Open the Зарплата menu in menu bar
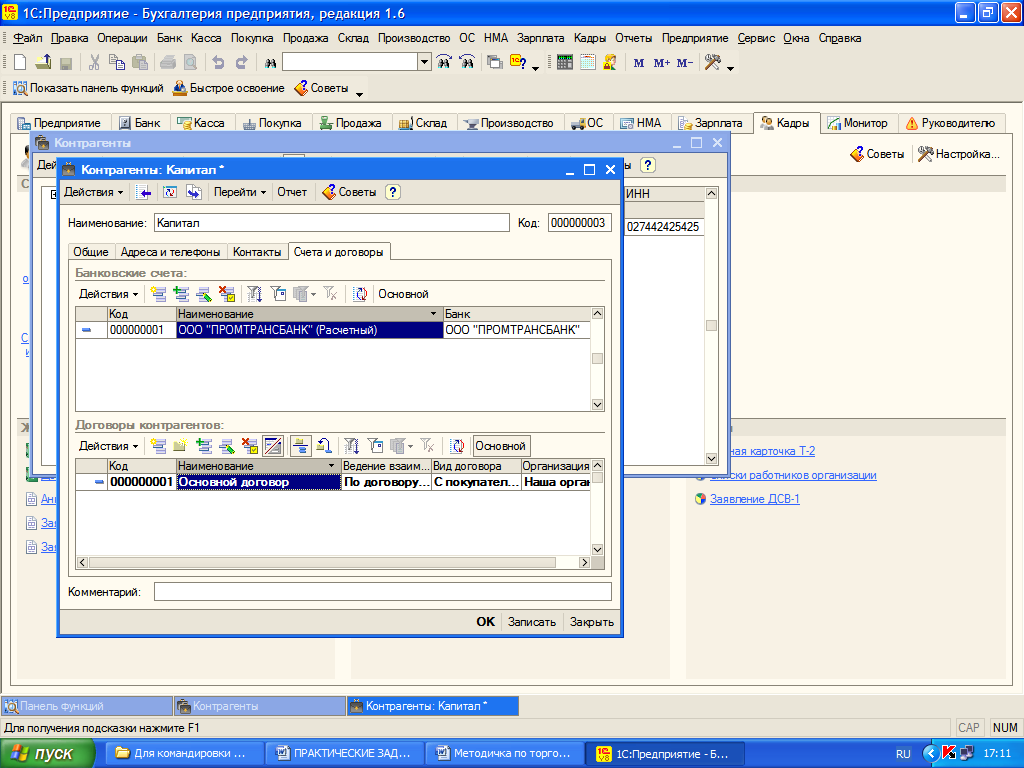 coord(540,38)
